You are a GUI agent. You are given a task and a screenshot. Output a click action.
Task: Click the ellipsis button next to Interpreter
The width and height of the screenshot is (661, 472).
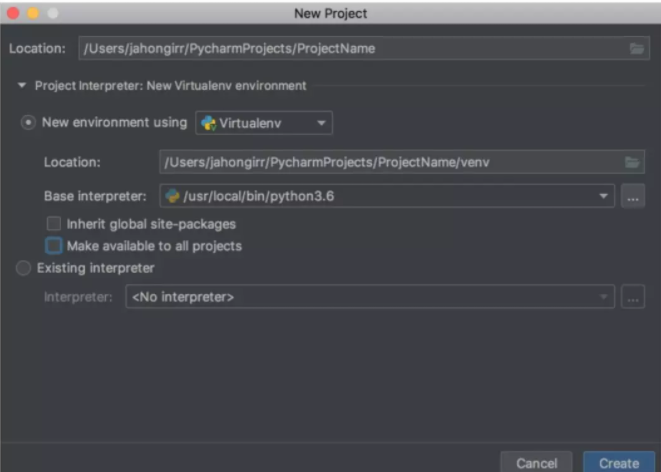[x=633, y=297]
